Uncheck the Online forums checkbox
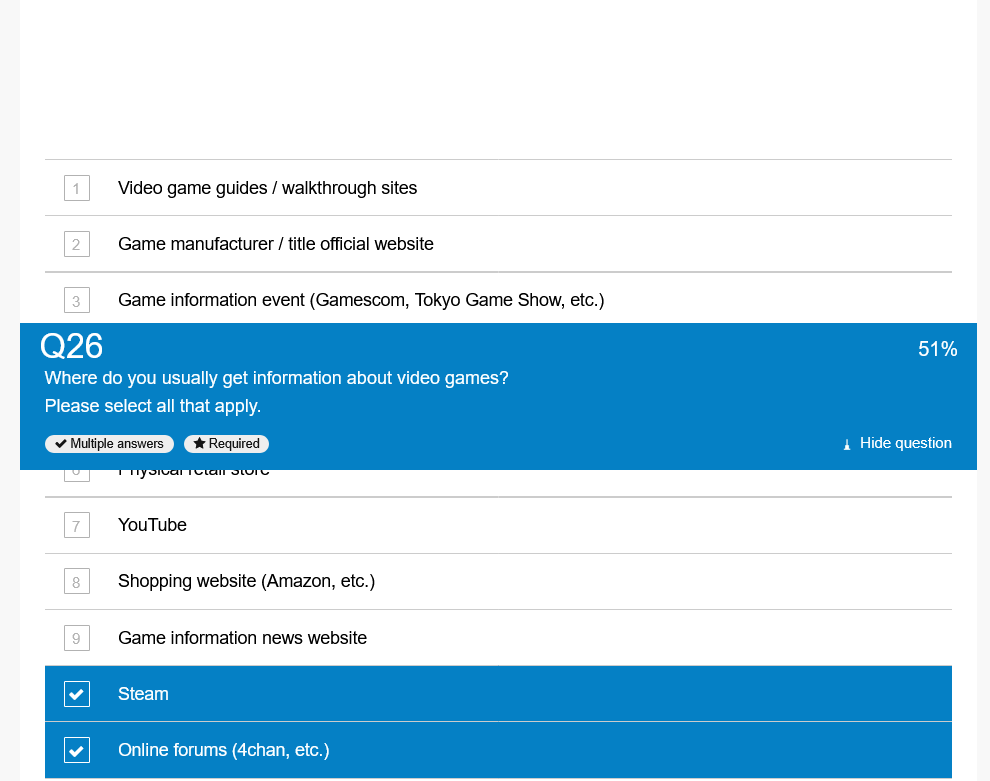Viewport: 990px width, 781px height. pos(76,750)
